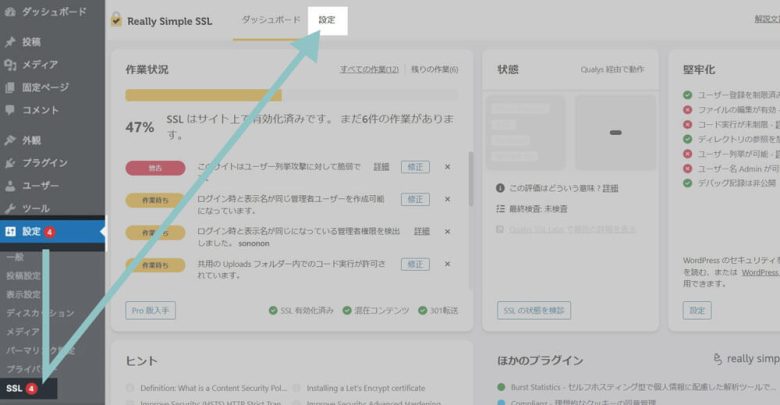Screen dimensions: 780x405
Task: Open ディスカッション submenu item
Action: [40, 313]
